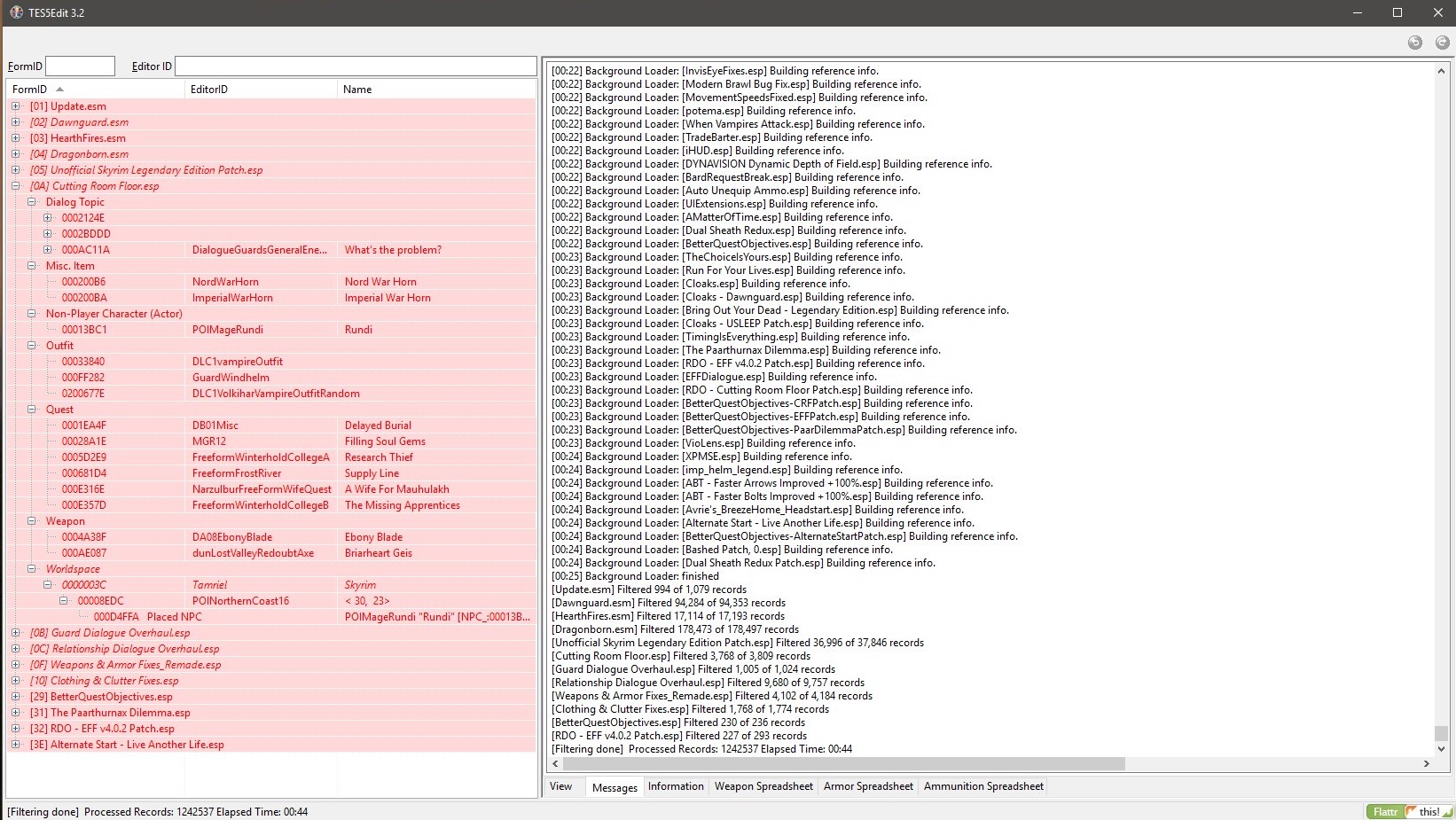Switch to the View tab
Screen dimensions: 1456x820
pos(561,786)
